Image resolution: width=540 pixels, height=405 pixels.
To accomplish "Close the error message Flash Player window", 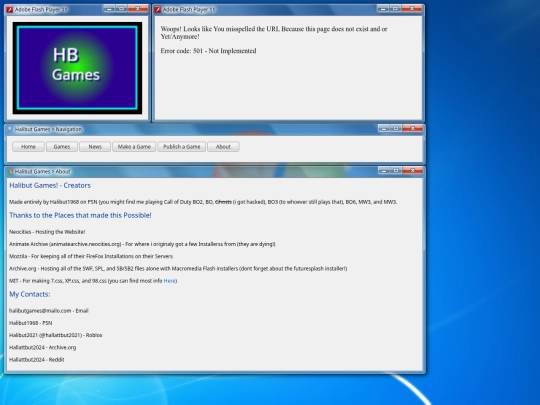I will pos(411,9).
